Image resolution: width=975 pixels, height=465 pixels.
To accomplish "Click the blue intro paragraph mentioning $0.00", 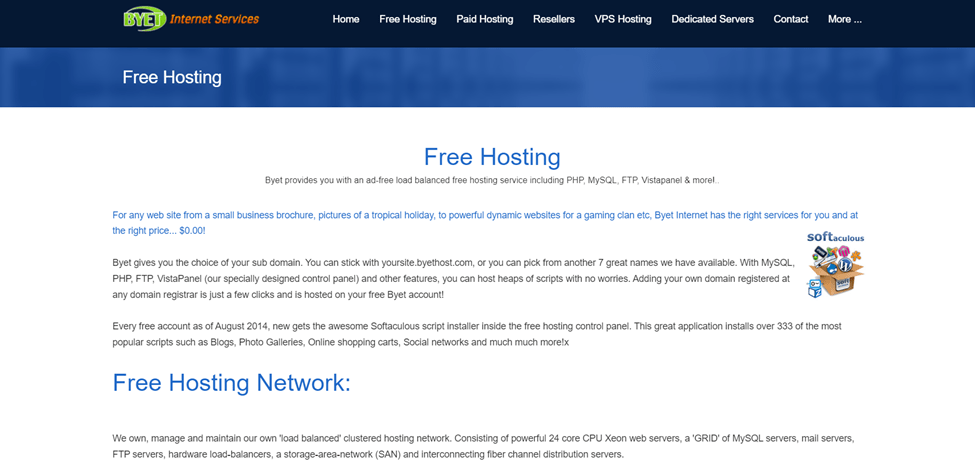I will coord(485,222).
